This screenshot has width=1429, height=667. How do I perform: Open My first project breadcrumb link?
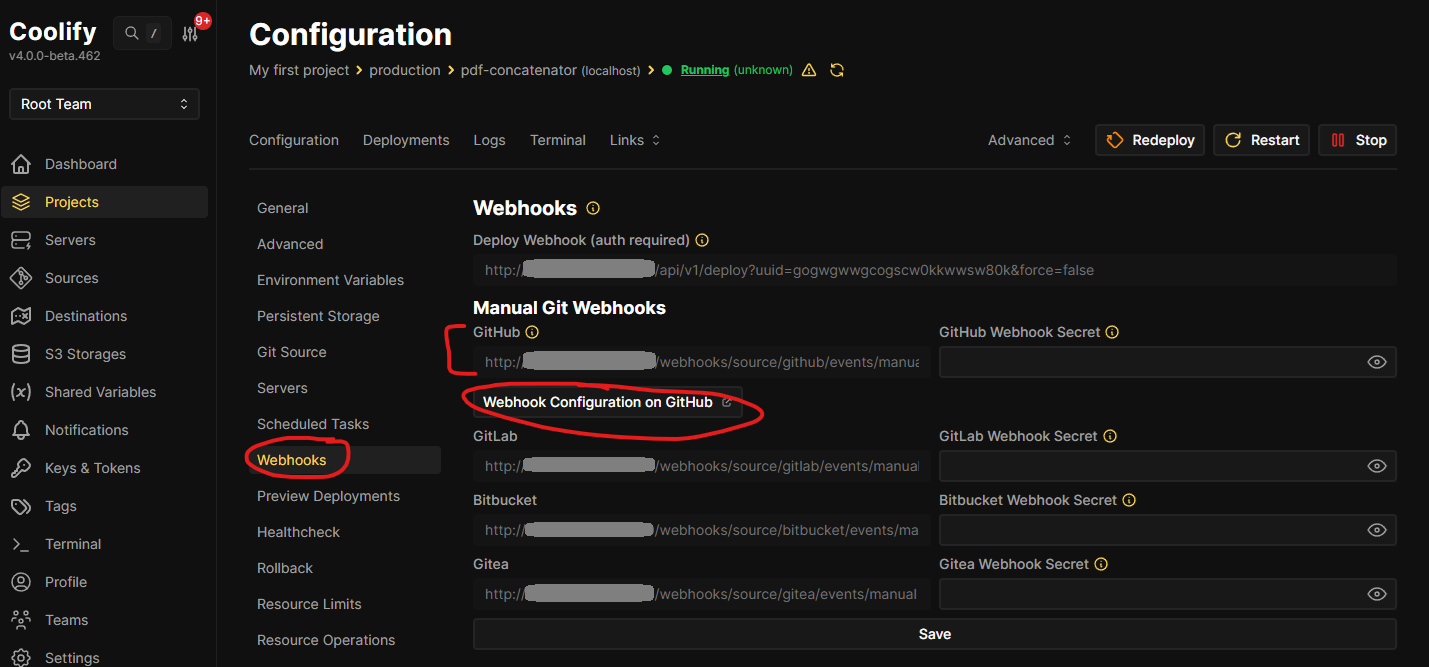(299, 70)
